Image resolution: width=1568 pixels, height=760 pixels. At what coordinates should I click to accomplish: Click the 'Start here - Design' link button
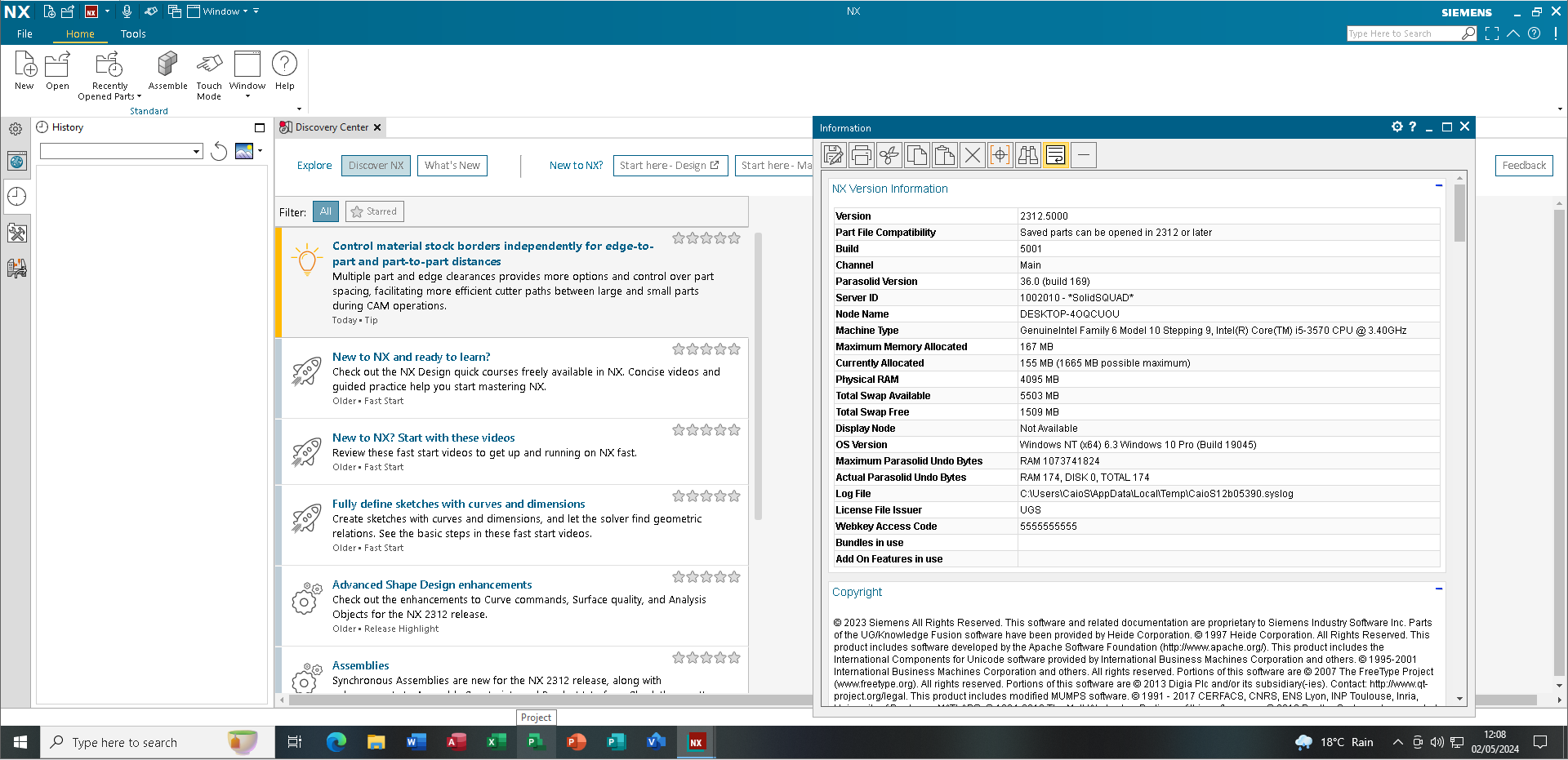pos(670,166)
